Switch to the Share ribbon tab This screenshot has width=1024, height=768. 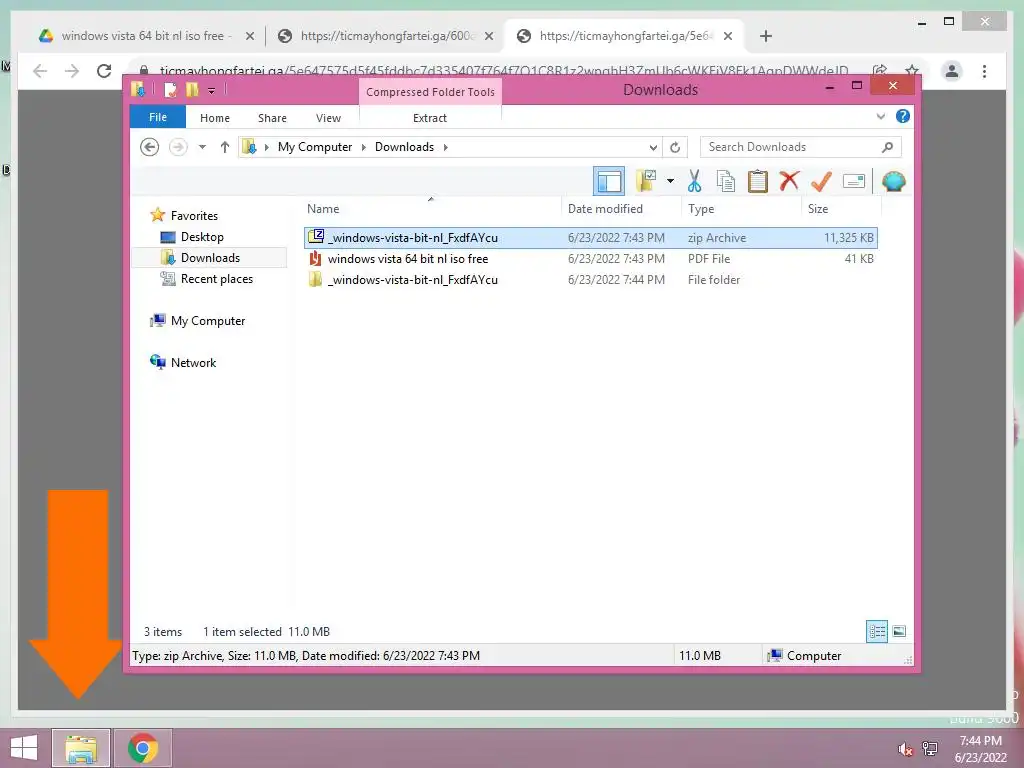(x=272, y=118)
